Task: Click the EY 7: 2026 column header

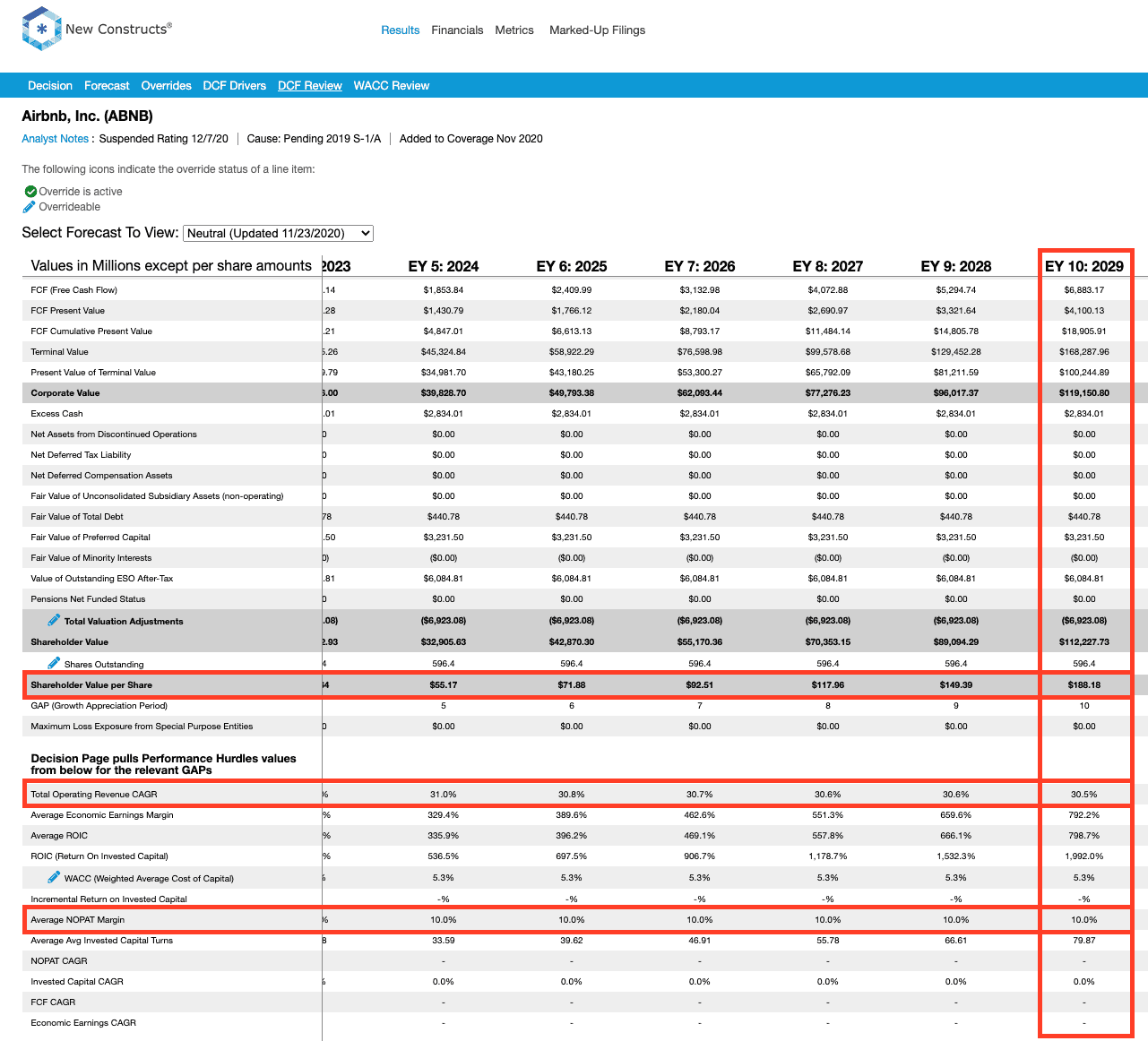Action: click(700, 266)
